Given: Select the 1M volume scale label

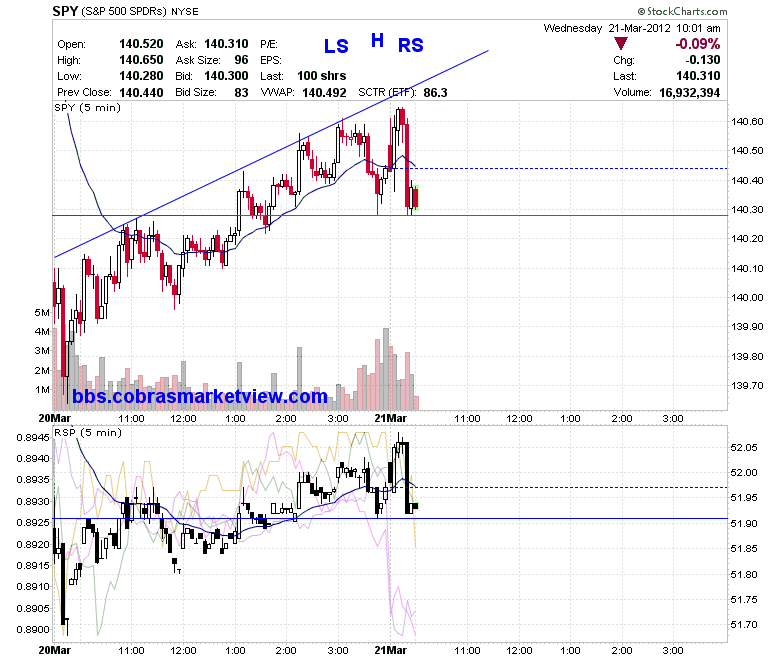Looking at the screenshot, I should (42, 389).
